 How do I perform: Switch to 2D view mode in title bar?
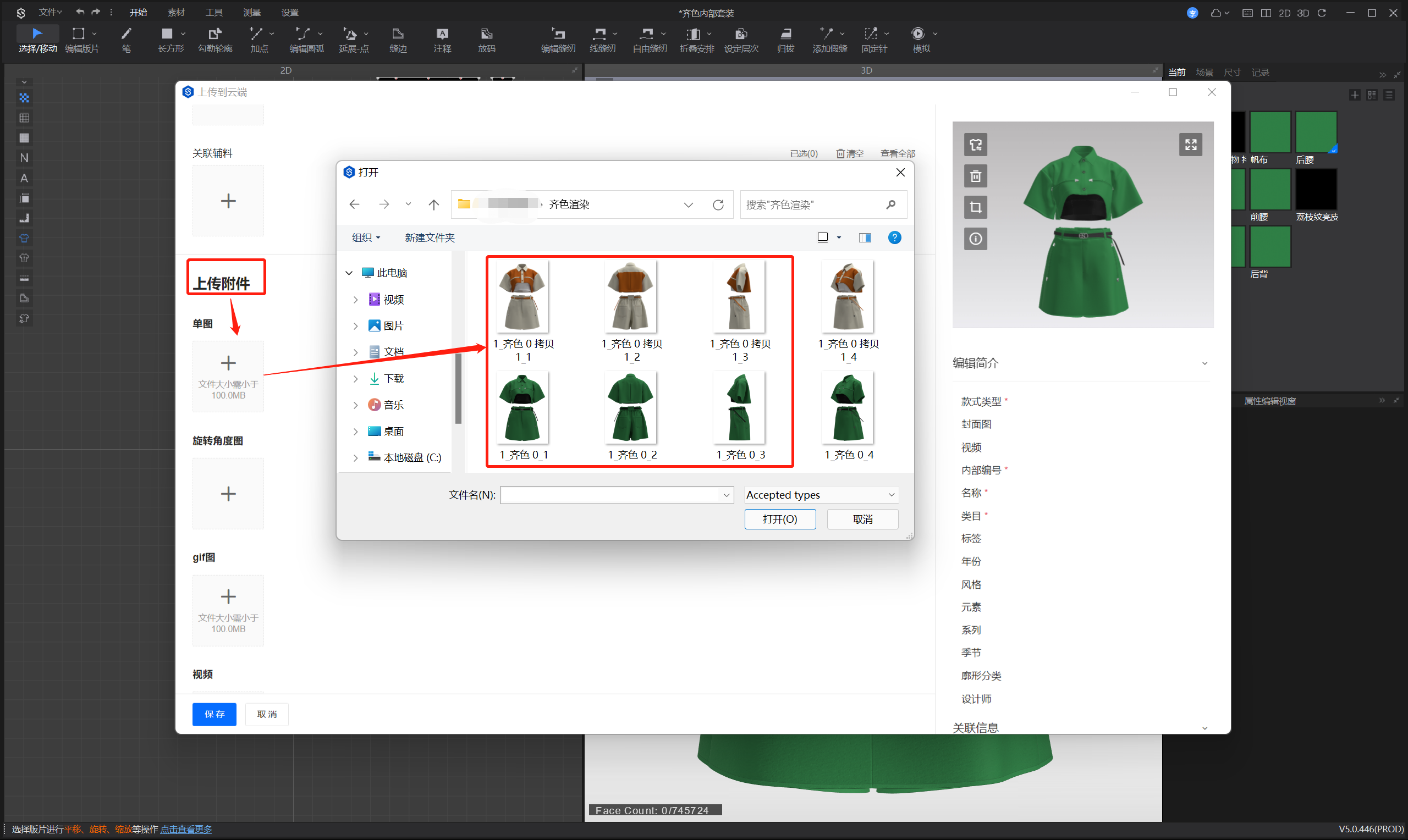coord(1284,13)
